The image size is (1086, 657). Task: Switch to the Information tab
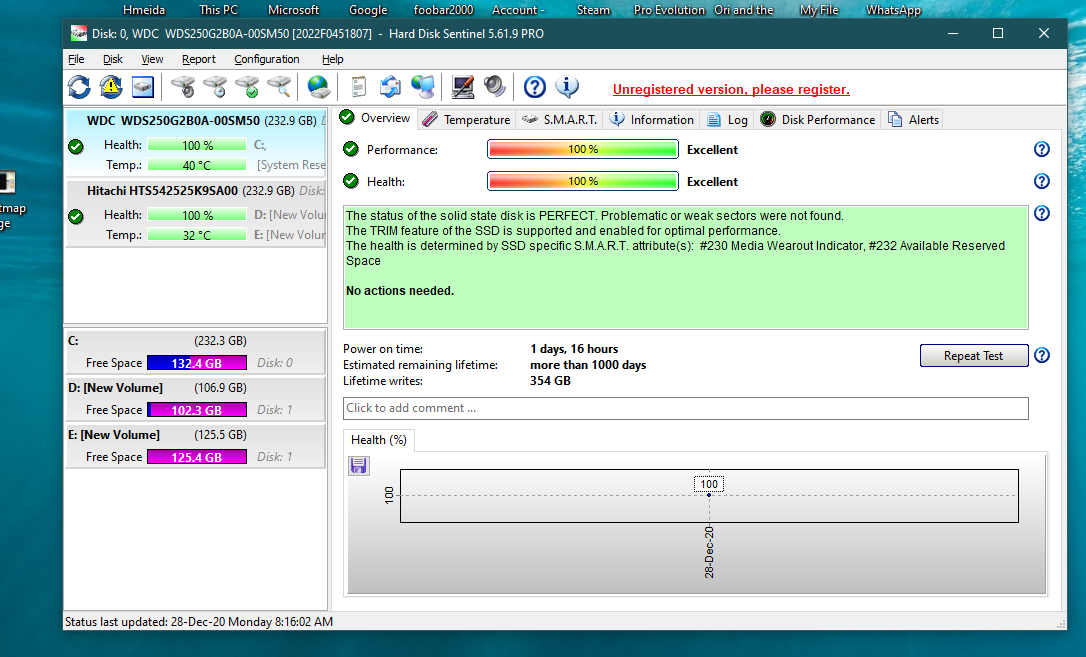coord(652,120)
